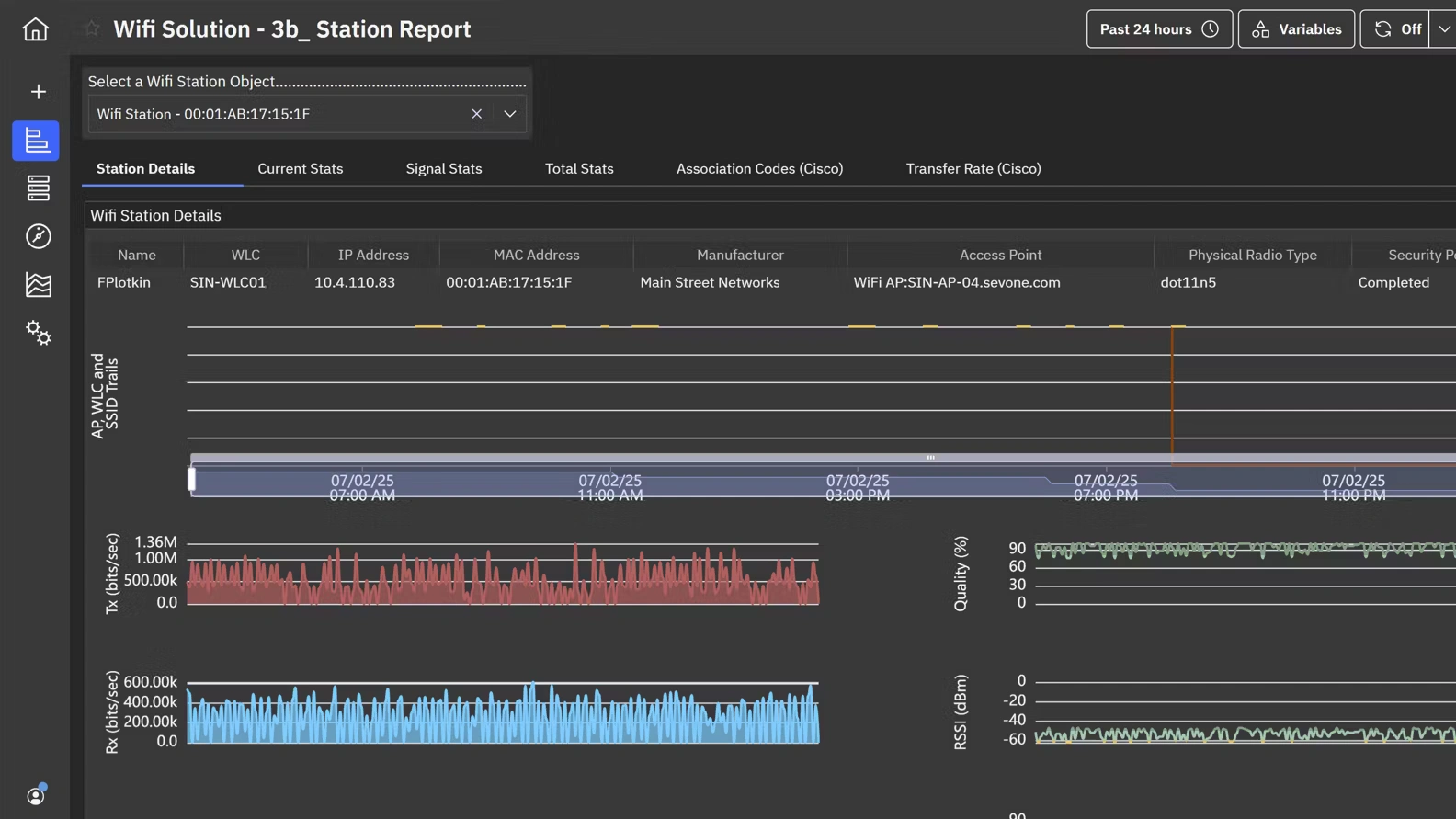Screen dimensions: 1456x819
Task: Expand the auto-refresh interval dropdown arrow
Action: click(1444, 29)
